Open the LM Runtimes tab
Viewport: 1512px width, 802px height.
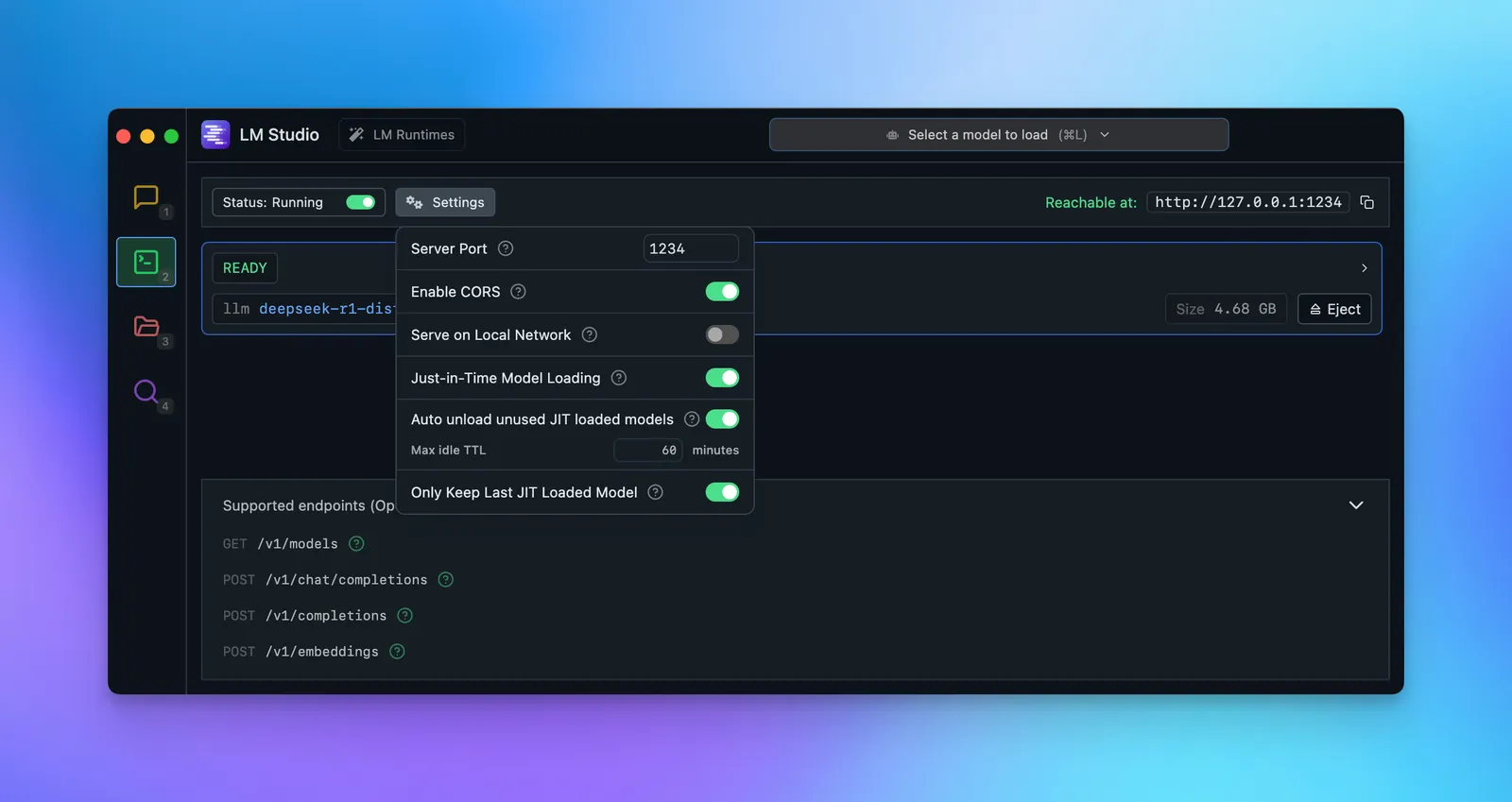(402, 135)
